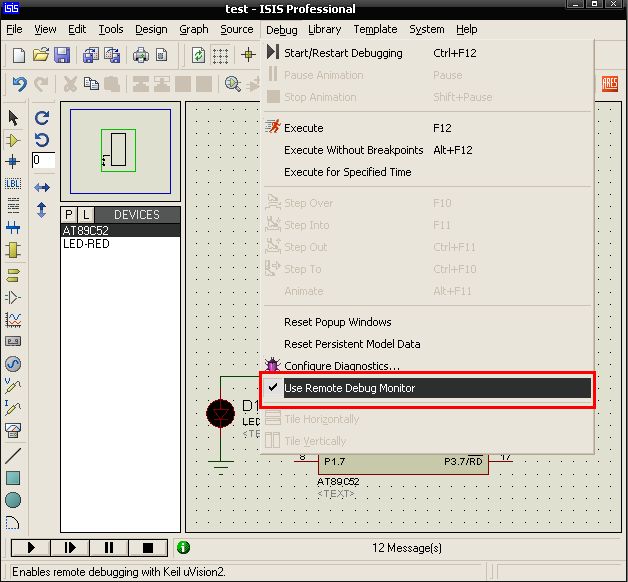Image resolution: width=628 pixels, height=582 pixels.
Task: Click the rotation angle input field
Action: 43,160
